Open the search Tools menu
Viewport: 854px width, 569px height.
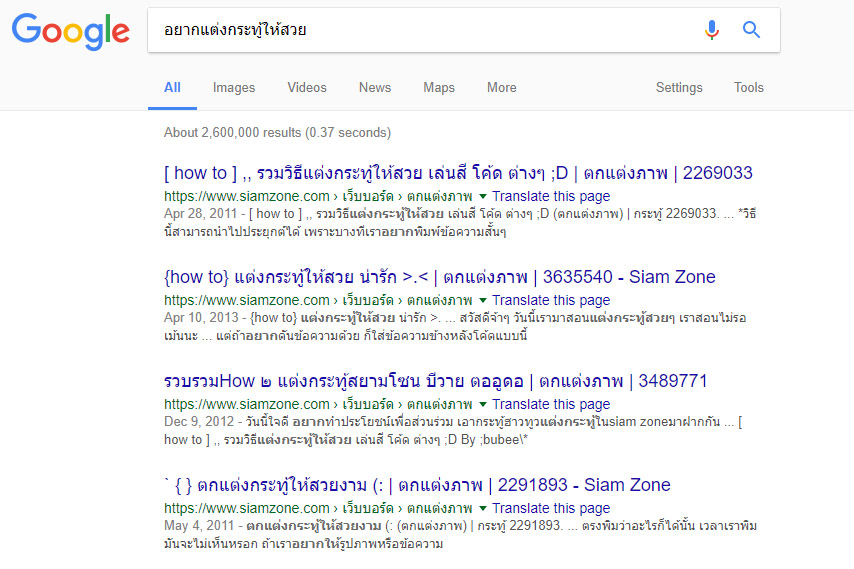[x=748, y=88]
